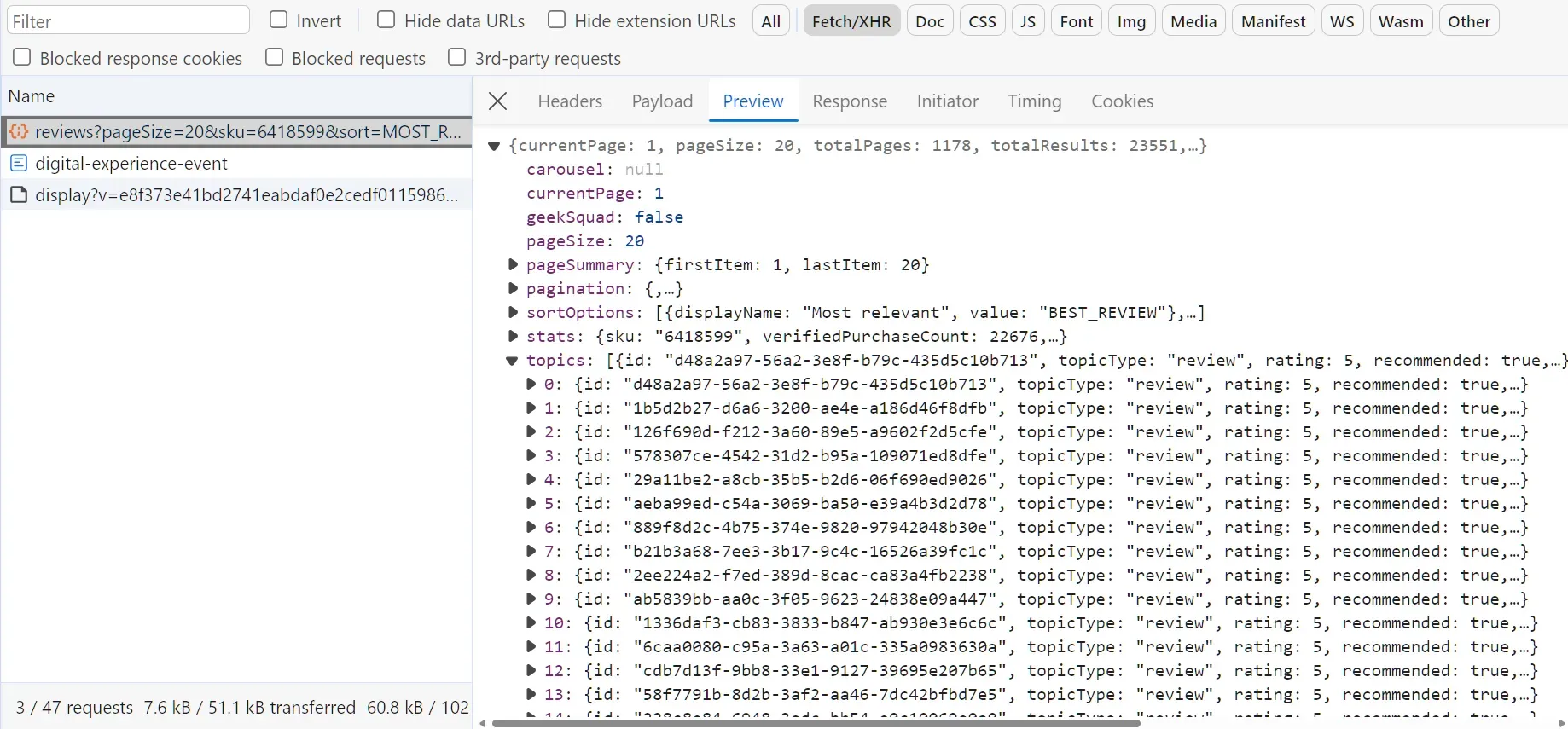Click the network Filter text field
The width and height of the screenshot is (1568, 729).
click(x=128, y=20)
